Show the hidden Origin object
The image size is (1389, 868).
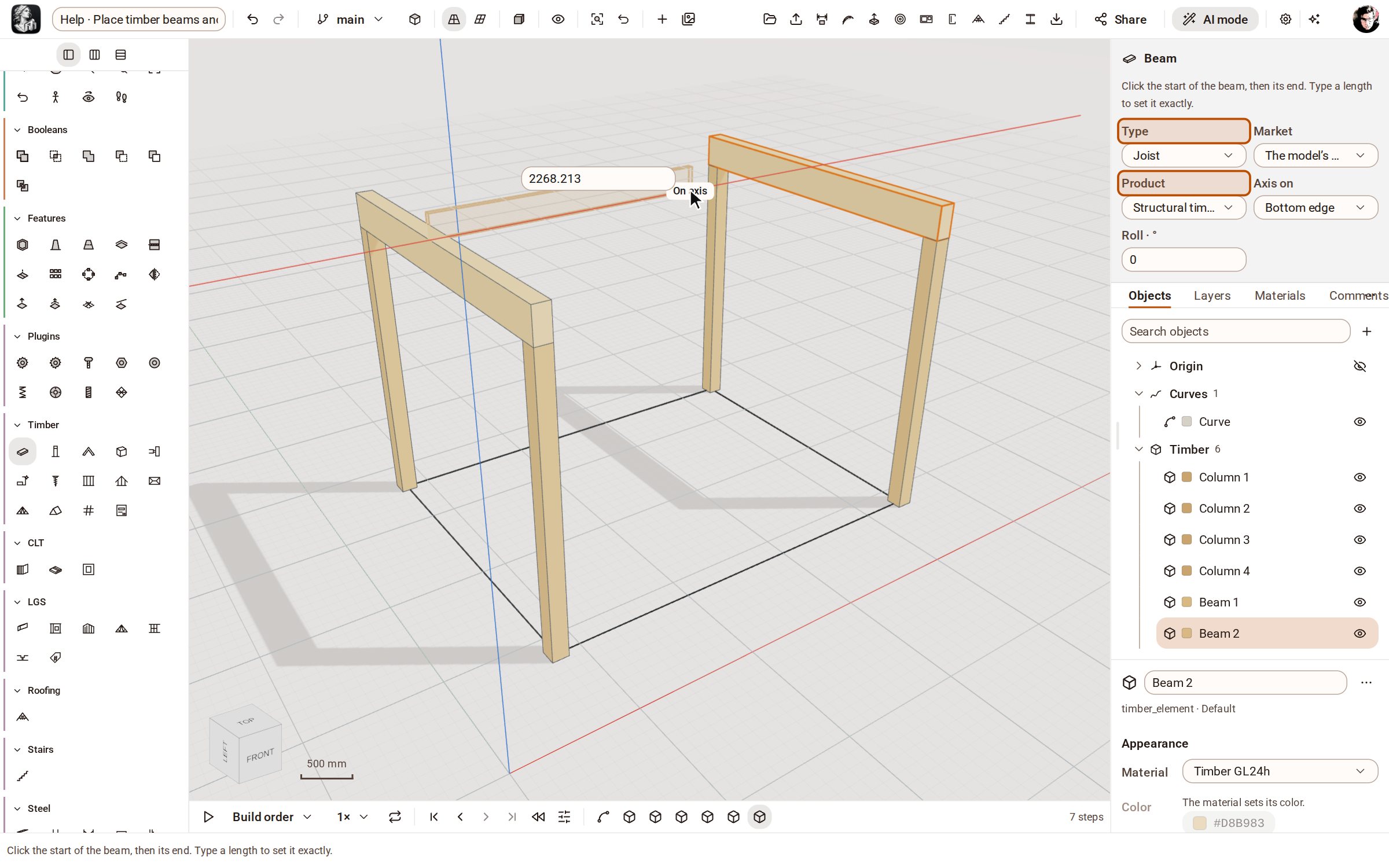pos(1360,366)
